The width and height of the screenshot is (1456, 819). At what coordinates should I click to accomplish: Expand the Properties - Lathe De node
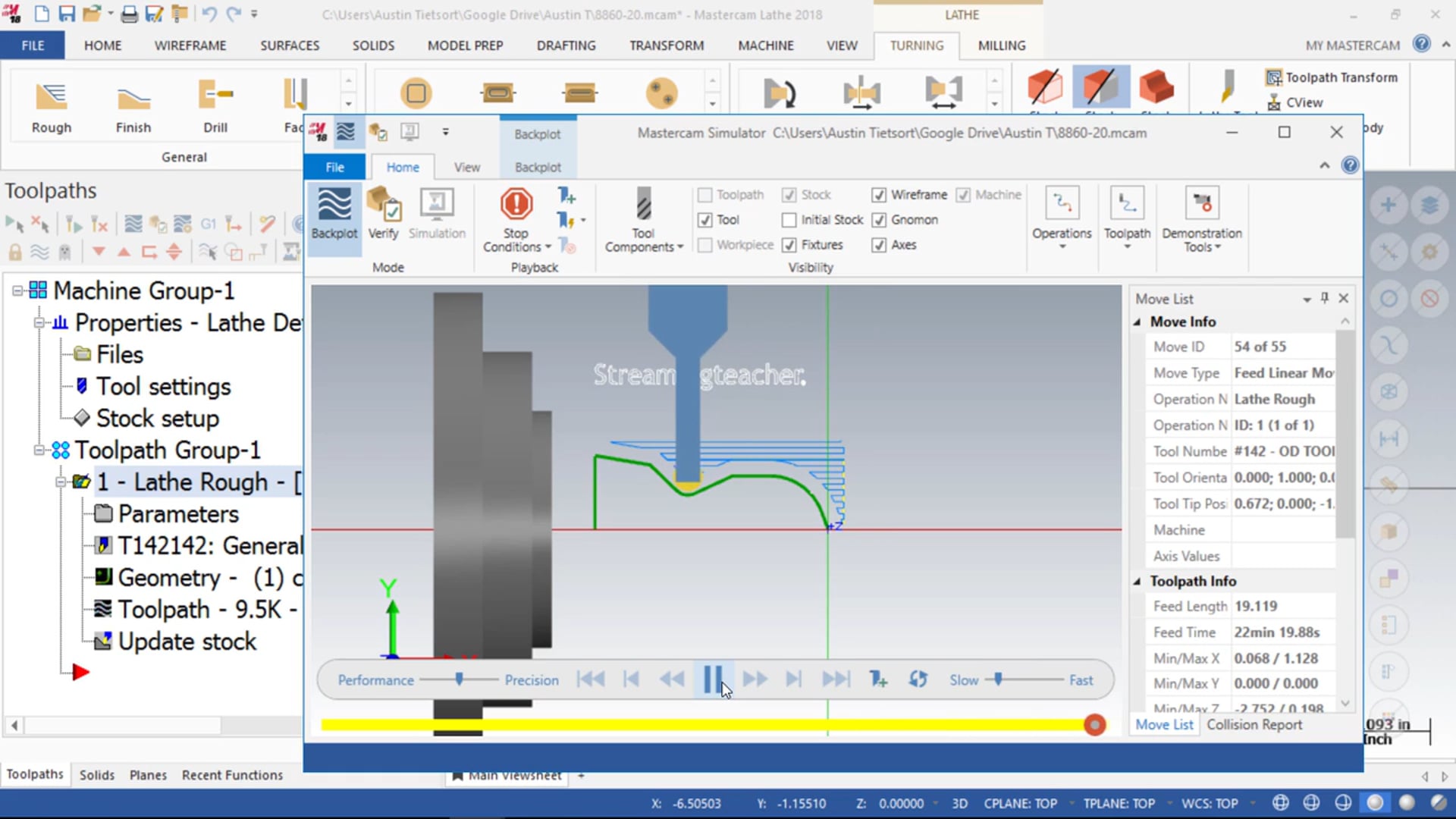(x=39, y=322)
